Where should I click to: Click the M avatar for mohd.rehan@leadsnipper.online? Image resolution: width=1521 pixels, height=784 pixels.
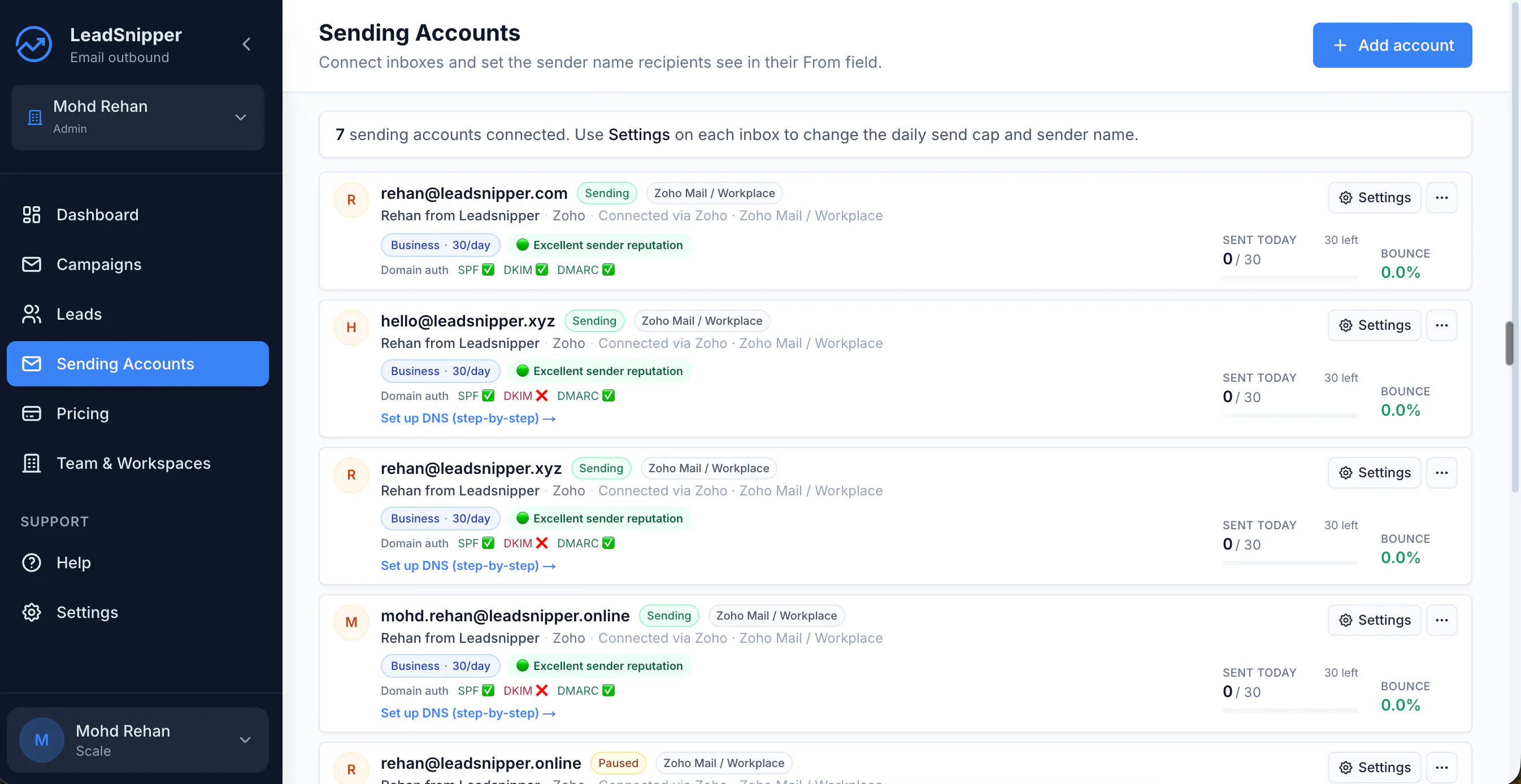351,622
